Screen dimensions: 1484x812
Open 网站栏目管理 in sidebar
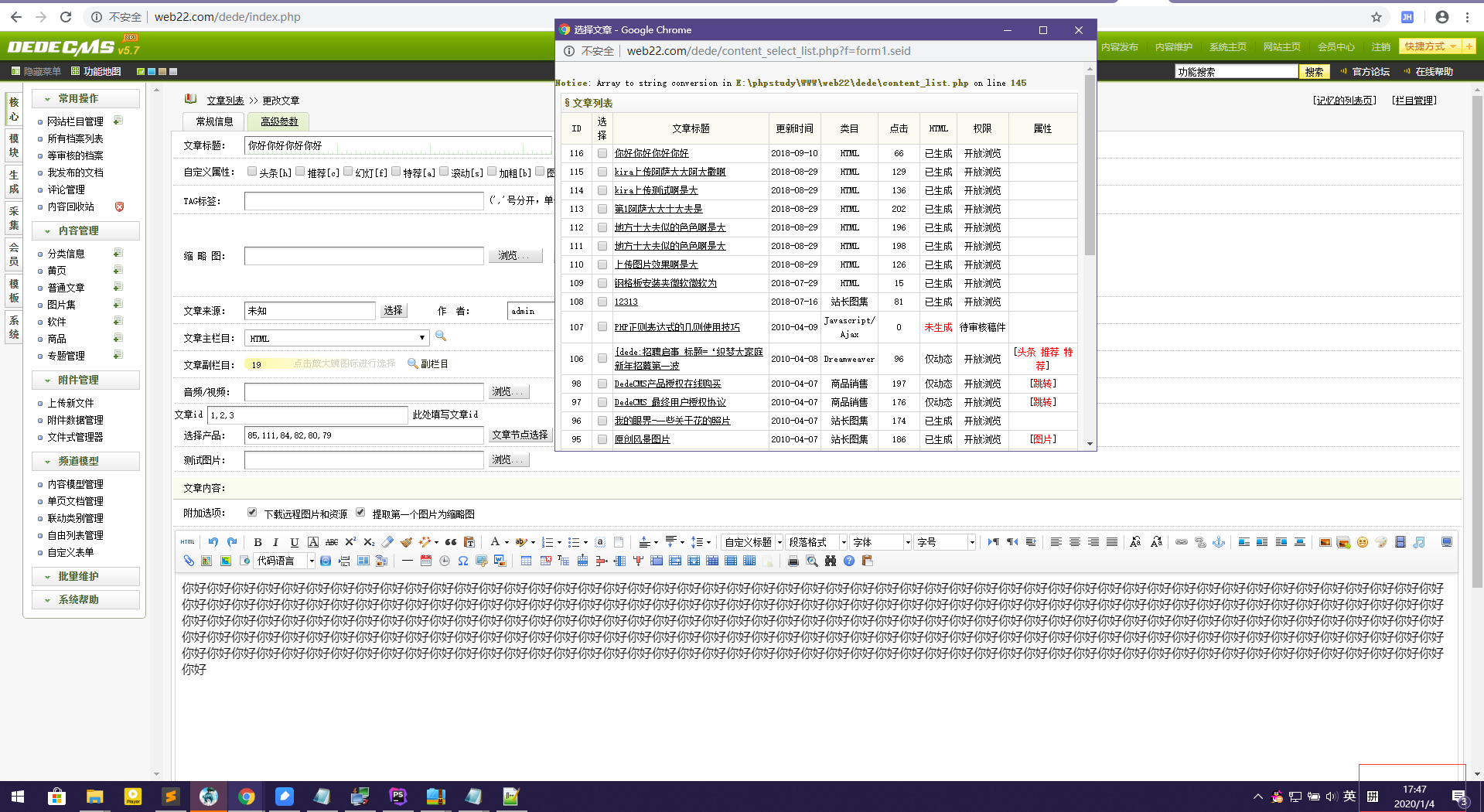click(75, 121)
